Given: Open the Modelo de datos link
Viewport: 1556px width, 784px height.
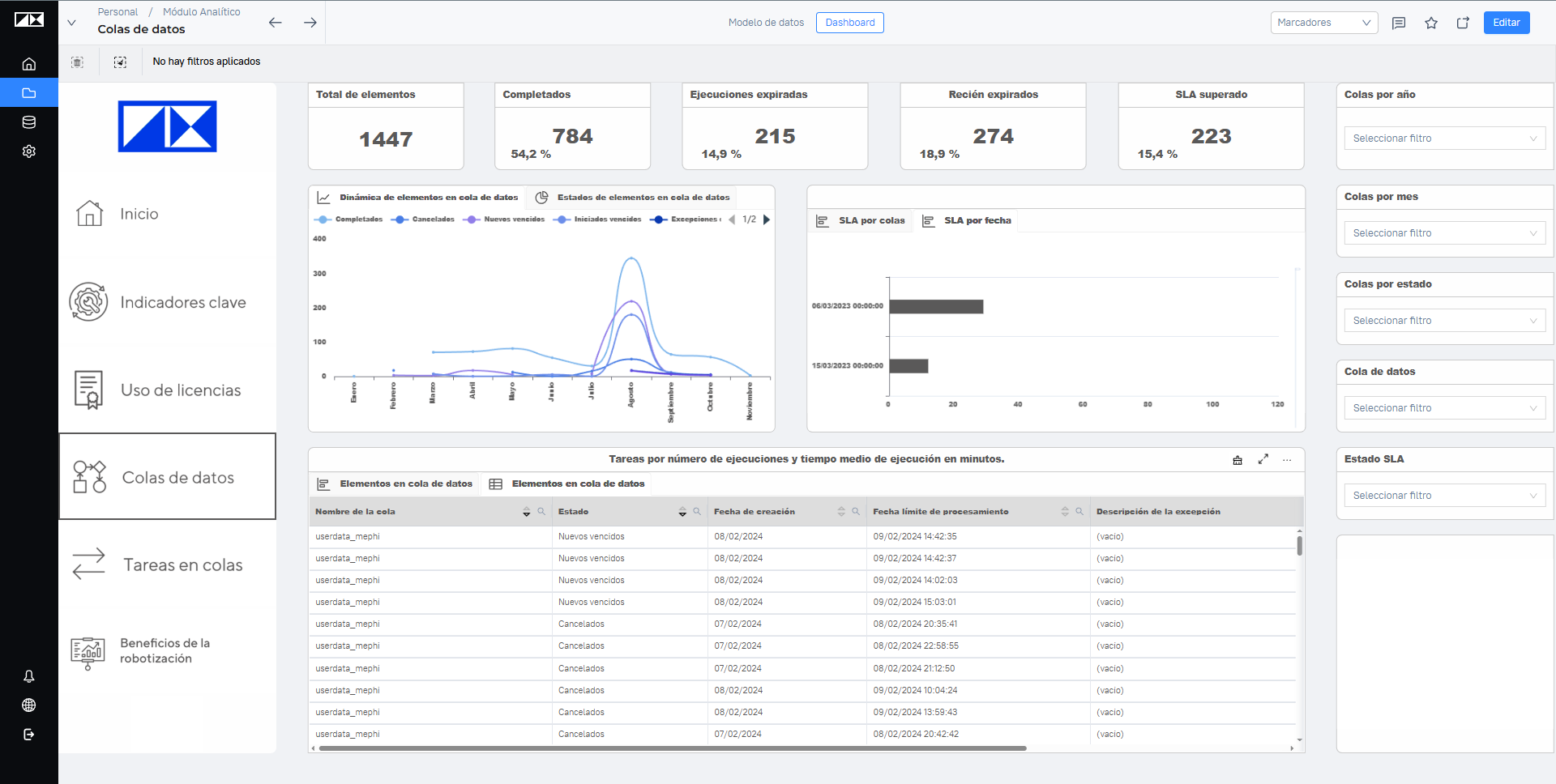Looking at the screenshot, I should [x=766, y=23].
